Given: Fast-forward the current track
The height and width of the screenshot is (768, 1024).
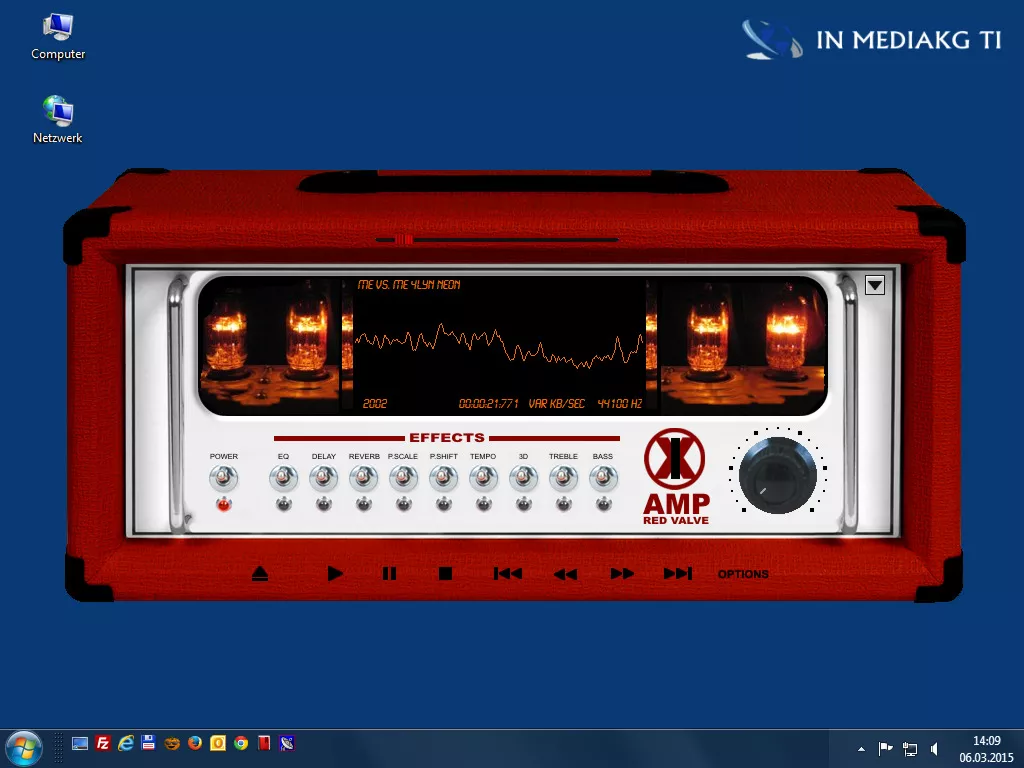Looking at the screenshot, I should [622, 574].
